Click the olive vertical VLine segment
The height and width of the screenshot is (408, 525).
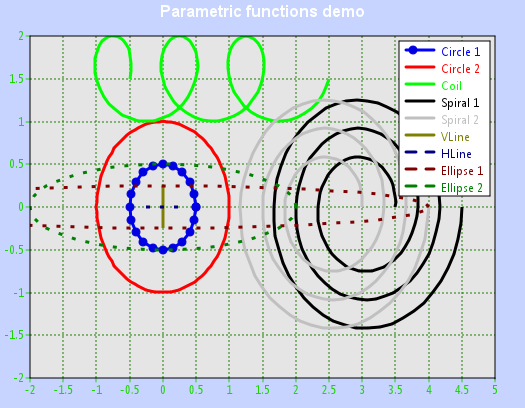(x=163, y=207)
